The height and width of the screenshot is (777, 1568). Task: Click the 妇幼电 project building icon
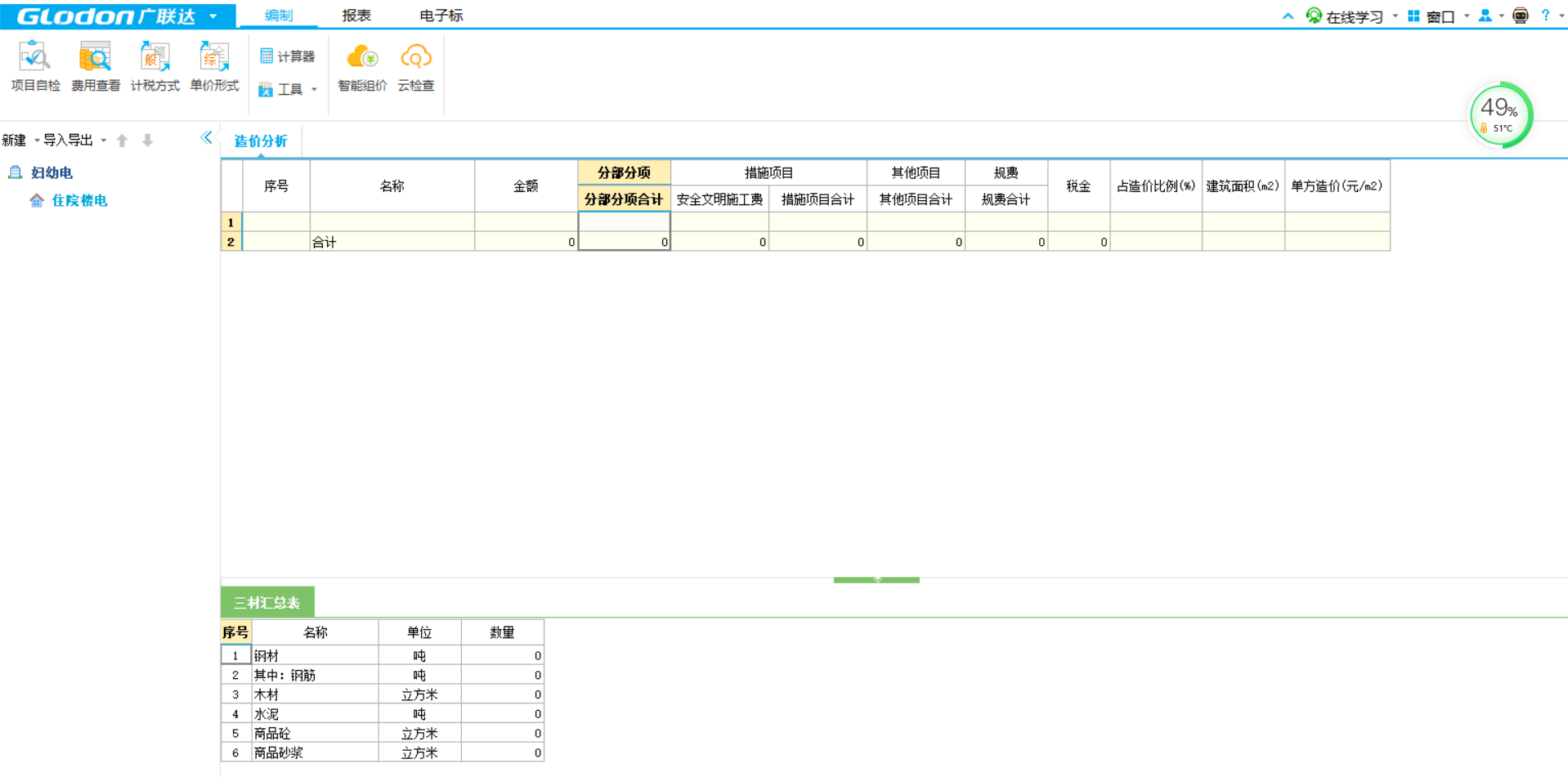(15, 172)
